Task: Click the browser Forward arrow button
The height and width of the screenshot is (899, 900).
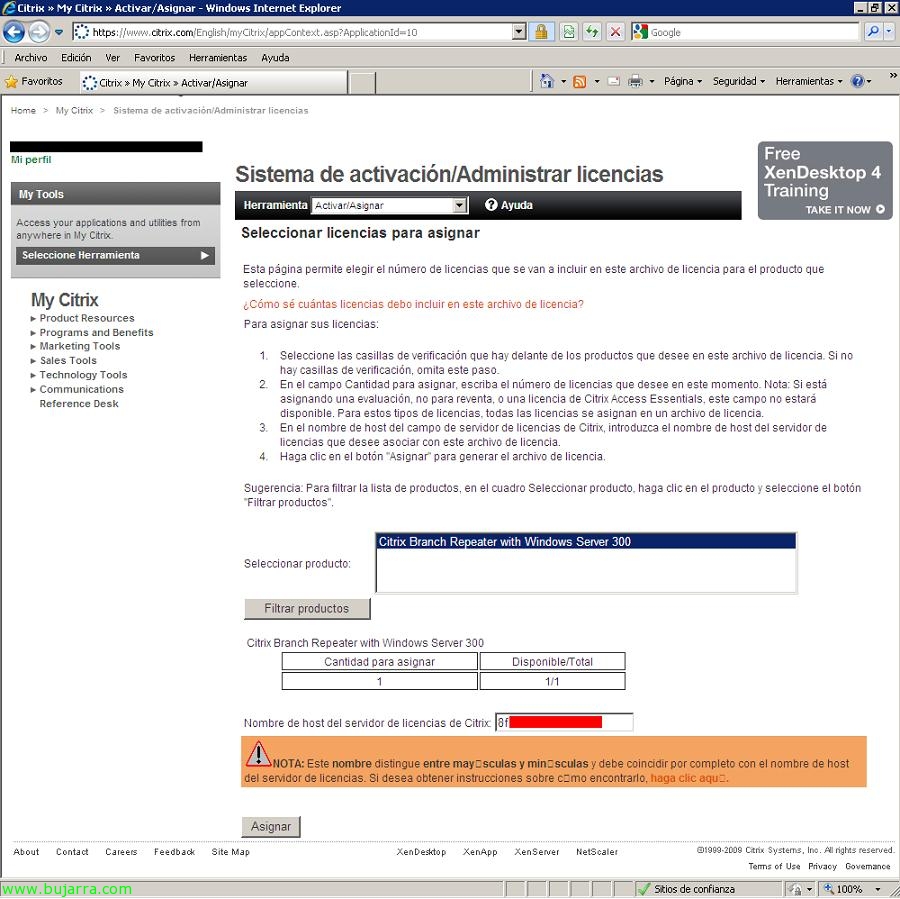Action: pyautogui.click(x=39, y=32)
